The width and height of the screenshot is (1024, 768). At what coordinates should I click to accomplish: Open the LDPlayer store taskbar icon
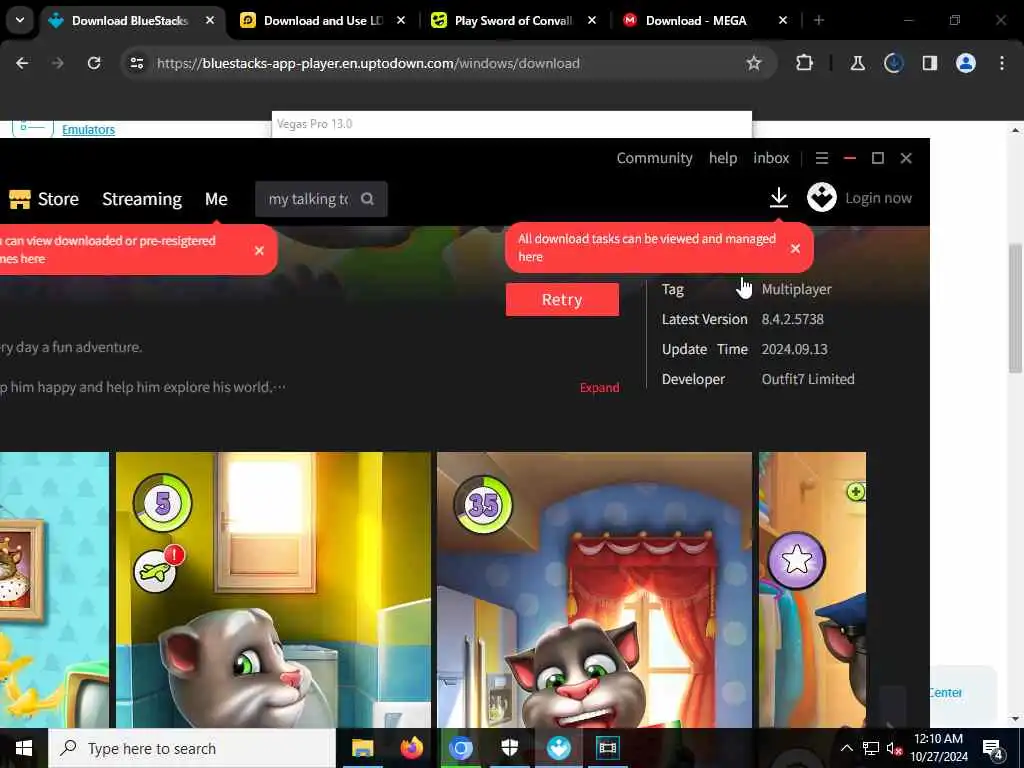[558, 748]
